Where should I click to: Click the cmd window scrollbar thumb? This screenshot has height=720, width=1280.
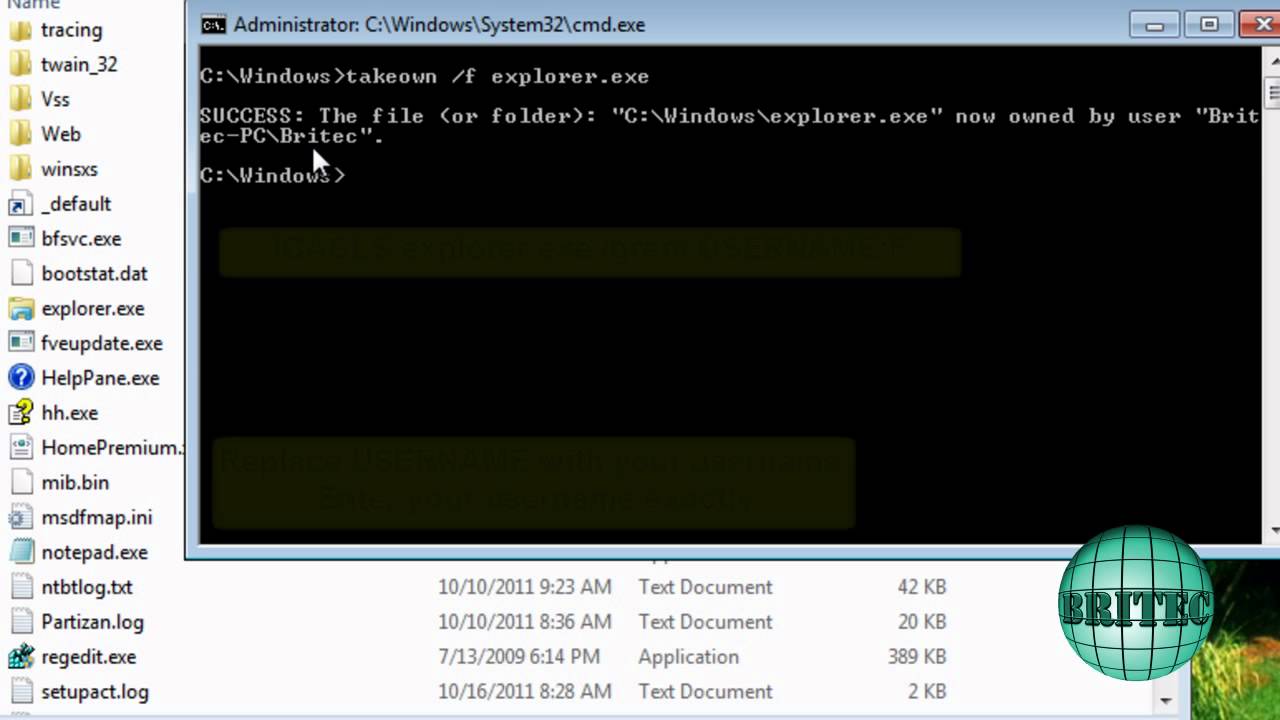point(1273,92)
